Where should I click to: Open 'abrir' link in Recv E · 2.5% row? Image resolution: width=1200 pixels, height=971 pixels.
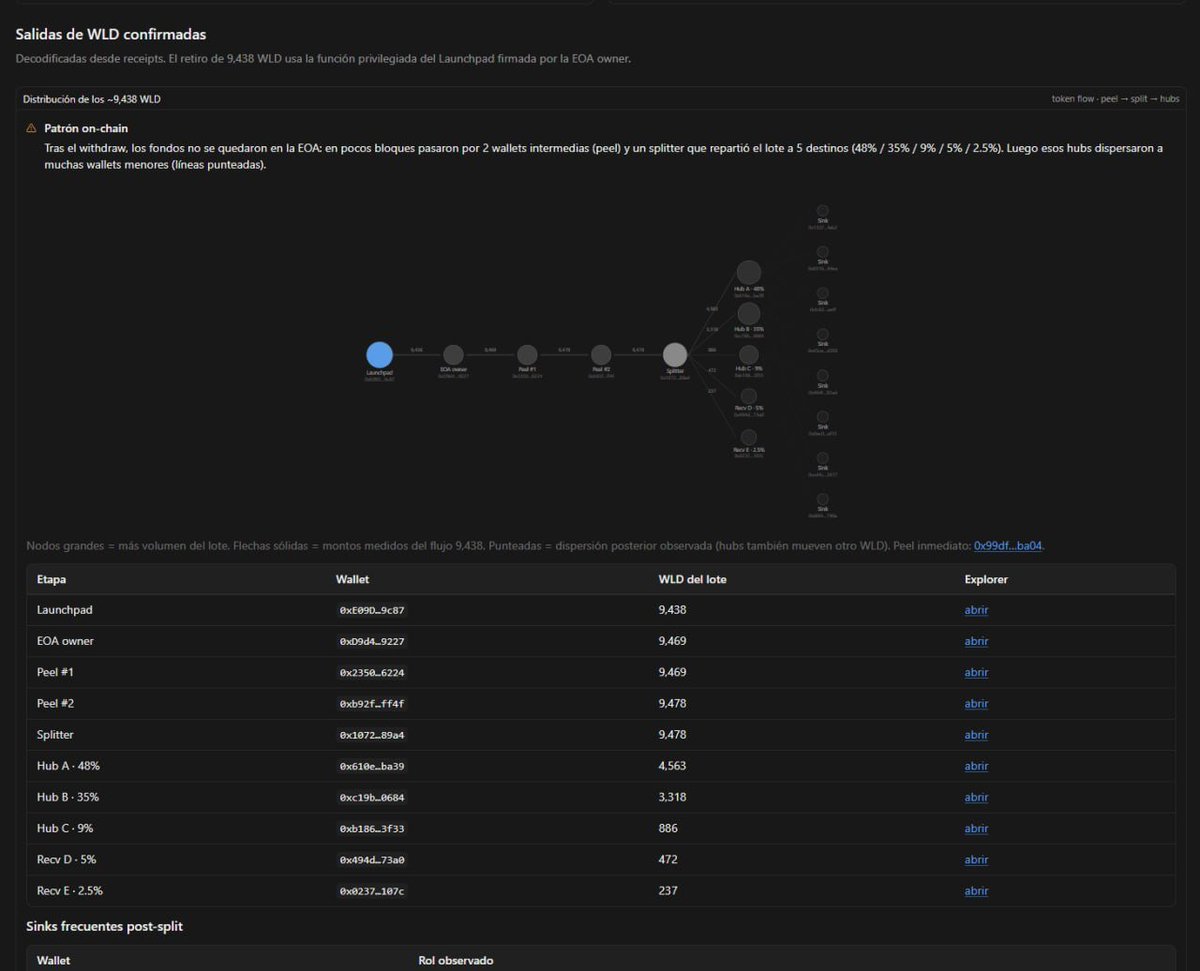tap(976, 891)
